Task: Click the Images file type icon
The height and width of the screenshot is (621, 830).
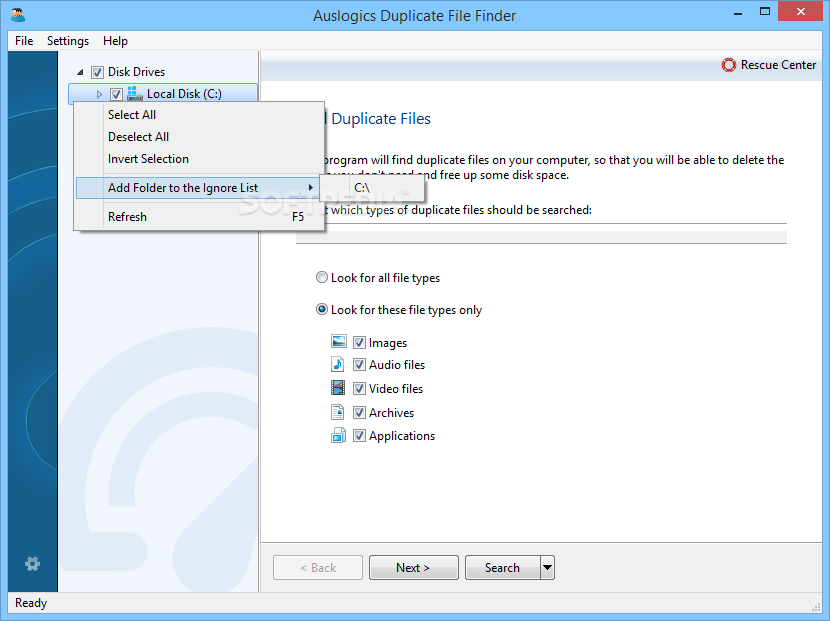Action: click(x=338, y=341)
